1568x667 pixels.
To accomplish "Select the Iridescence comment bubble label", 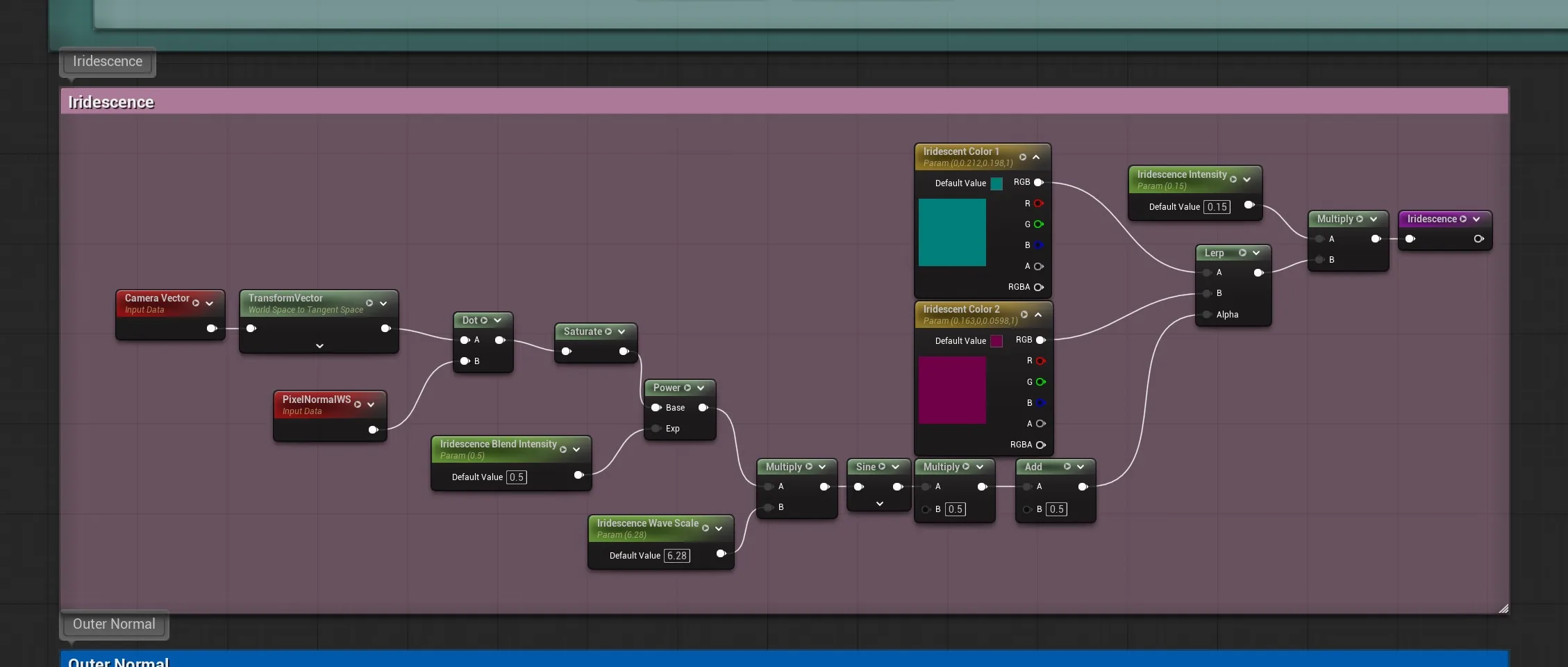I will pyautogui.click(x=108, y=61).
